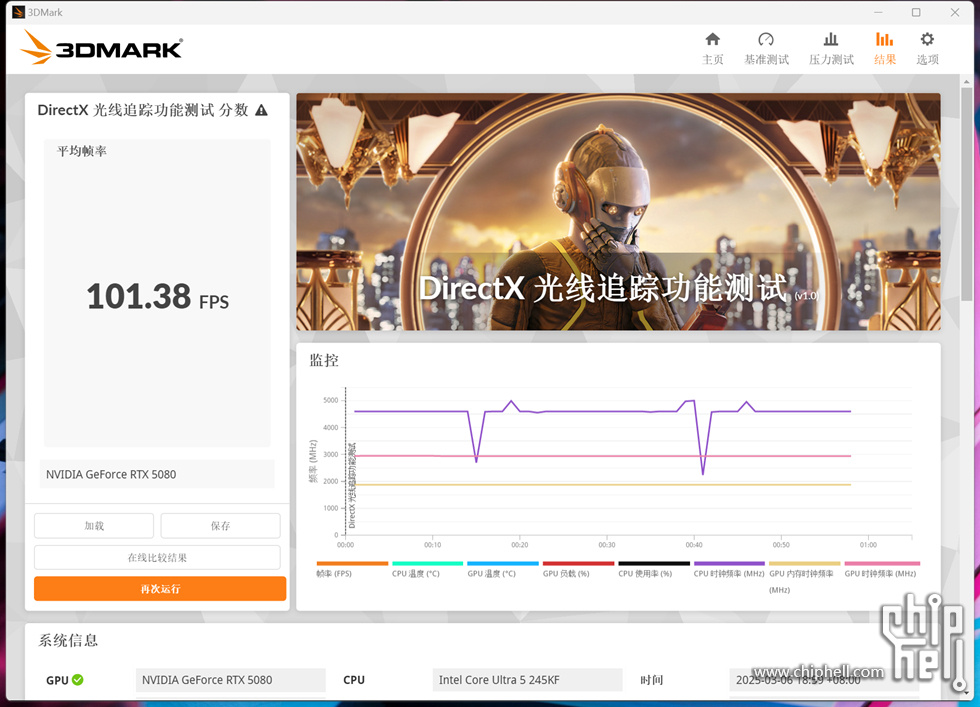The image size is (980, 707).
Task: Close the 3DMark window
Action: tap(955, 12)
